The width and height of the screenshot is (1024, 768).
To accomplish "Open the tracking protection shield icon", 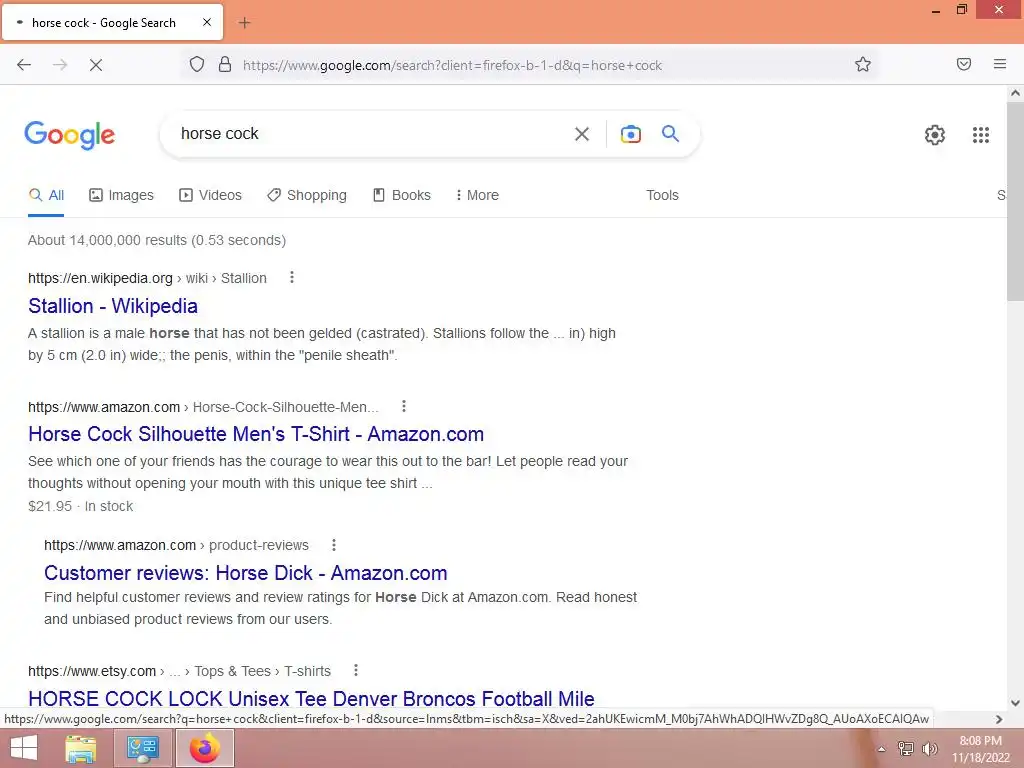I will (x=197, y=65).
